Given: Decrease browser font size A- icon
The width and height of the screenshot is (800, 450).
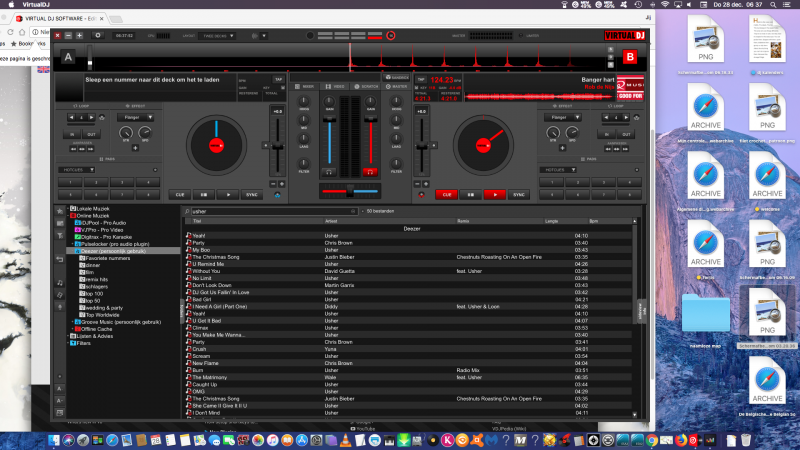Looking at the screenshot, I should click(x=60, y=401).
